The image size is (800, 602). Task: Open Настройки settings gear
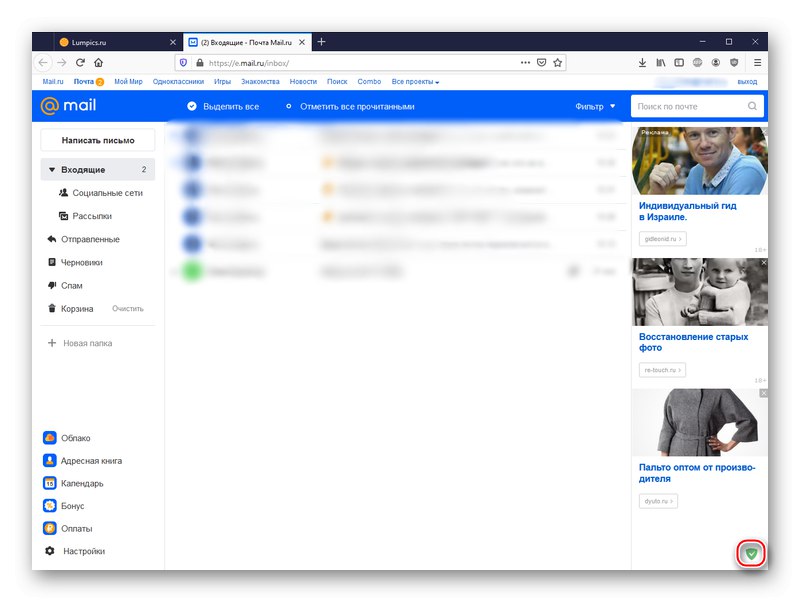(74, 551)
